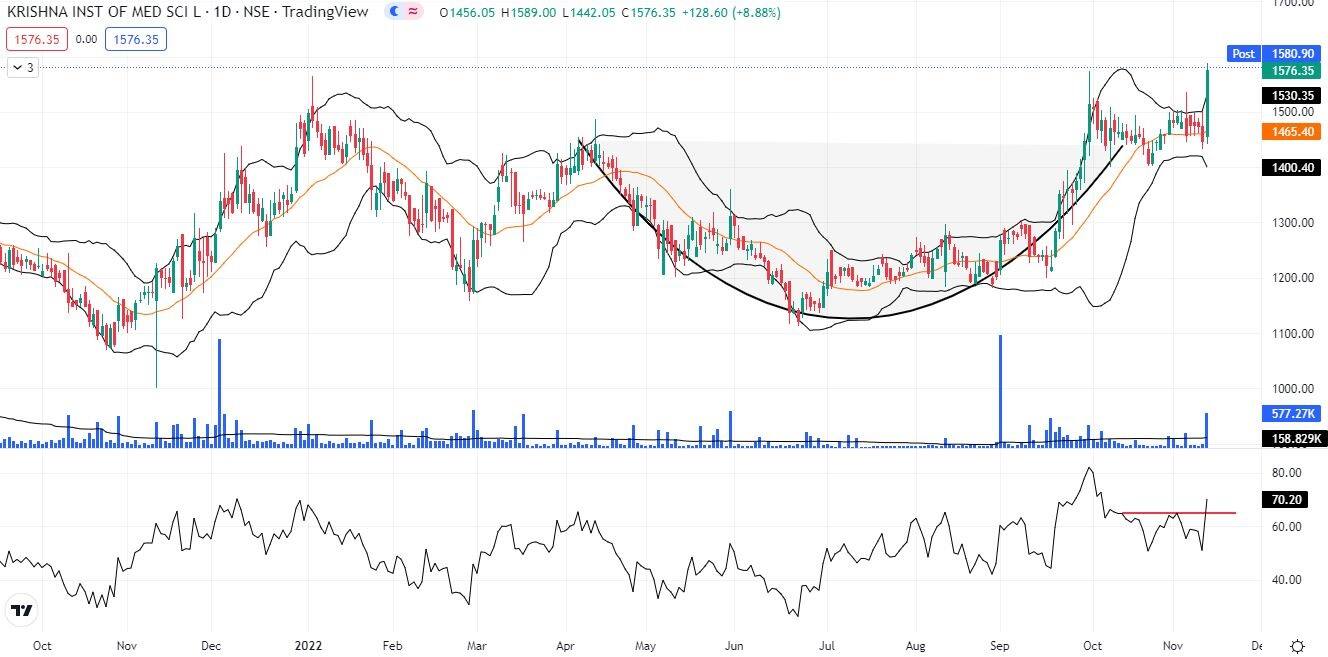Image resolution: width=1328 pixels, height=657 pixels.
Task: Expand the collapsed indicator legend showing 3
Action: pos(23,68)
